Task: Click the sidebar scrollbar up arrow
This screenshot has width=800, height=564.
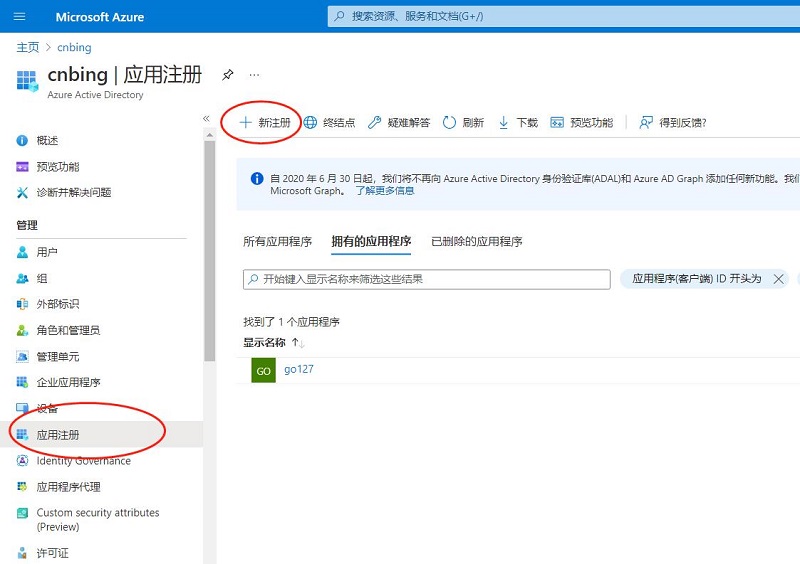Action: coord(209,135)
